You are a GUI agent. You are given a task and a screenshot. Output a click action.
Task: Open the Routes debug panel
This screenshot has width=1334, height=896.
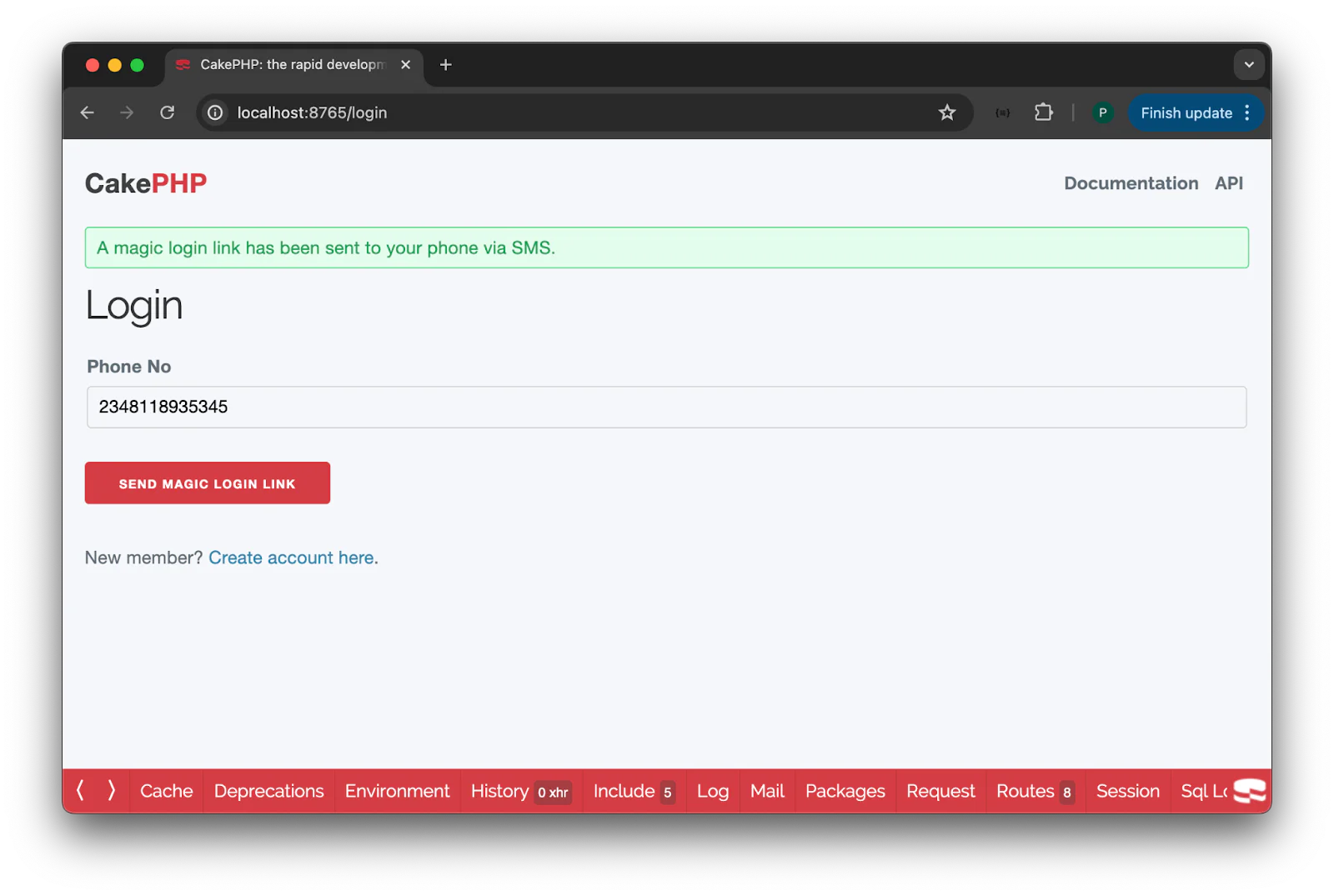click(x=1035, y=791)
